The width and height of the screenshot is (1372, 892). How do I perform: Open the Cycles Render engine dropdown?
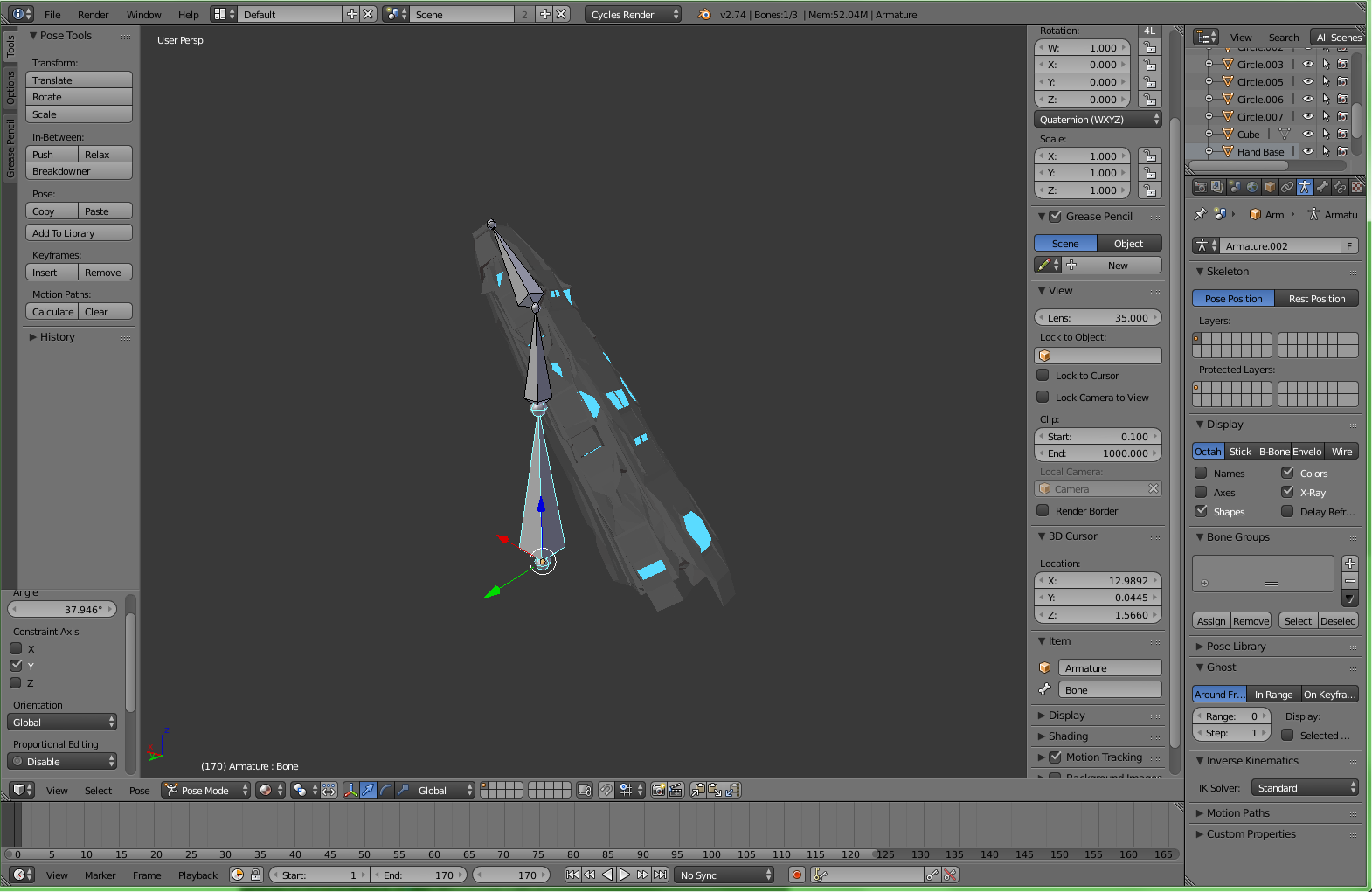(x=633, y=14)
